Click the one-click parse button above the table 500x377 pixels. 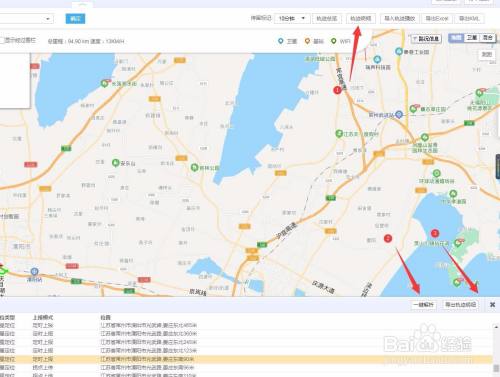pyautogui.click(x=423, y=305)
